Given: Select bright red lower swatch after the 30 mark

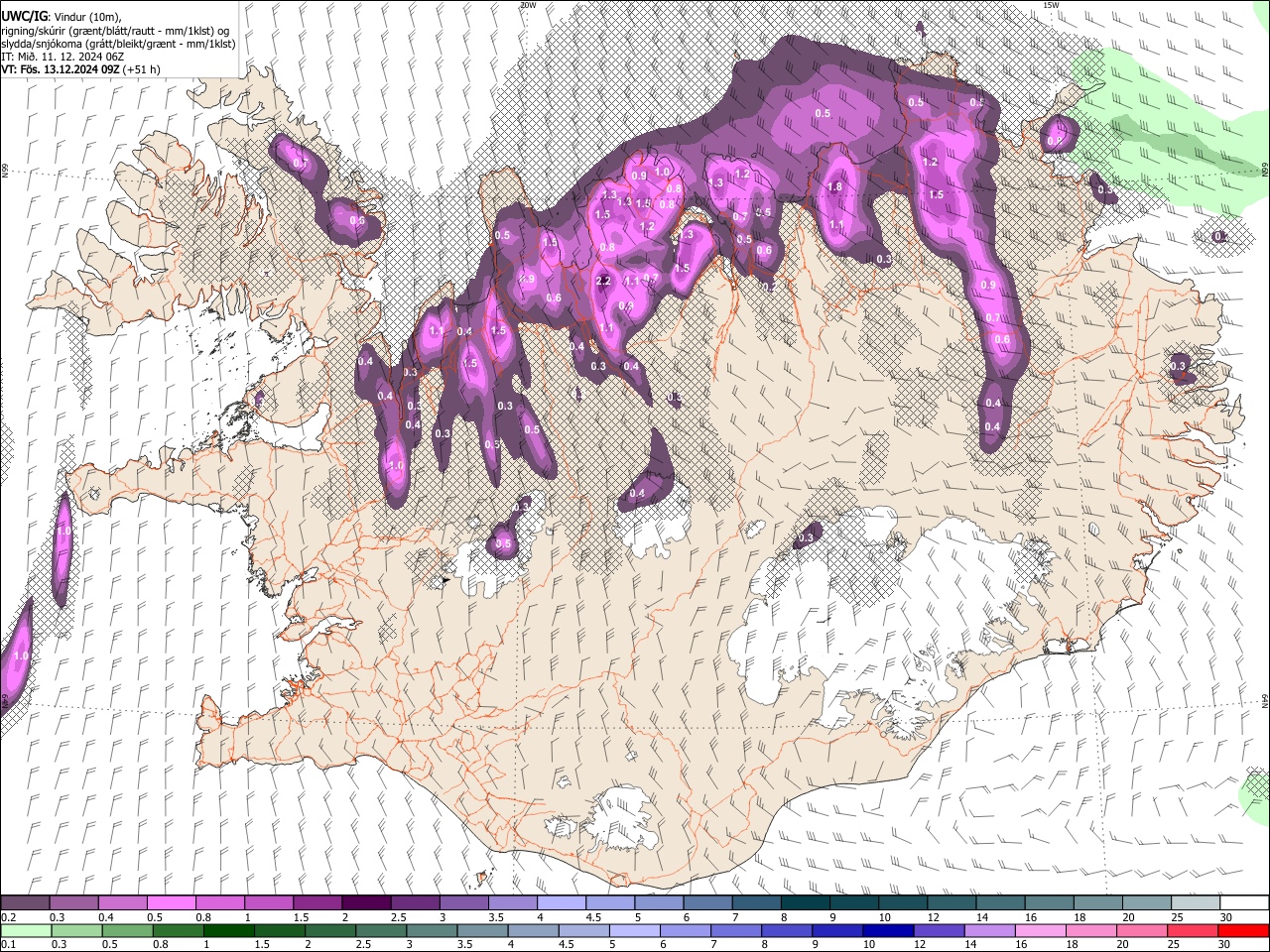Looking at the screenshot, I should 1244,930.
